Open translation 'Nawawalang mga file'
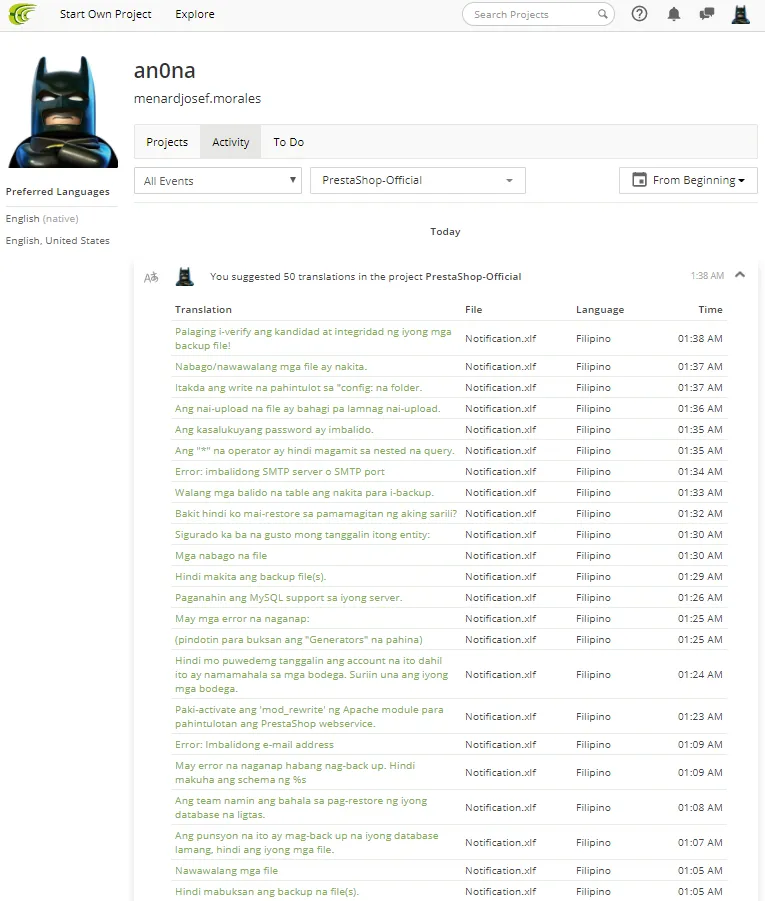The height and width of the screenshot is (901, 765). 226,871
